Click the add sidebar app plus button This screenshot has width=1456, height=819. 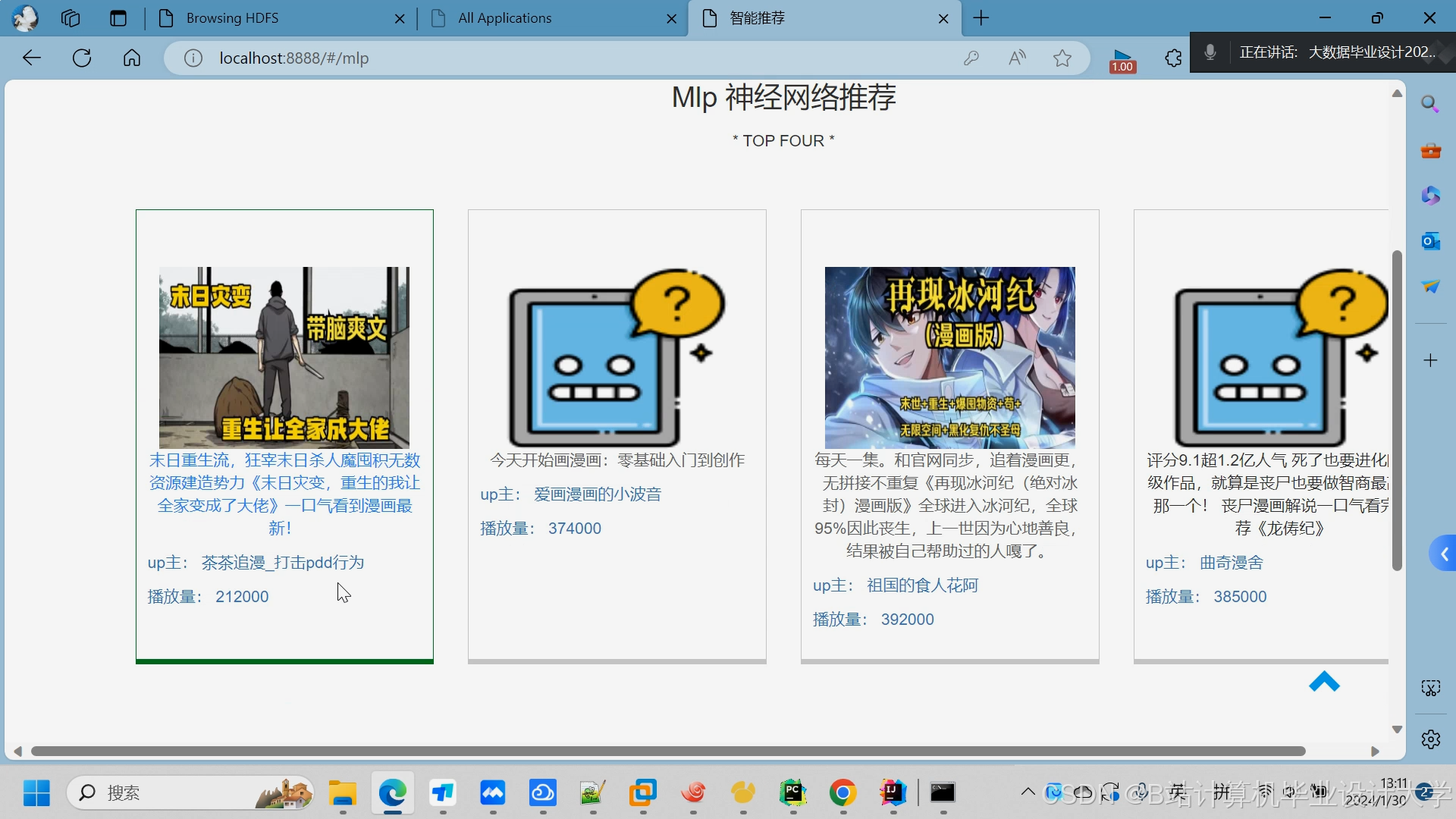[x=1430, y=360]
